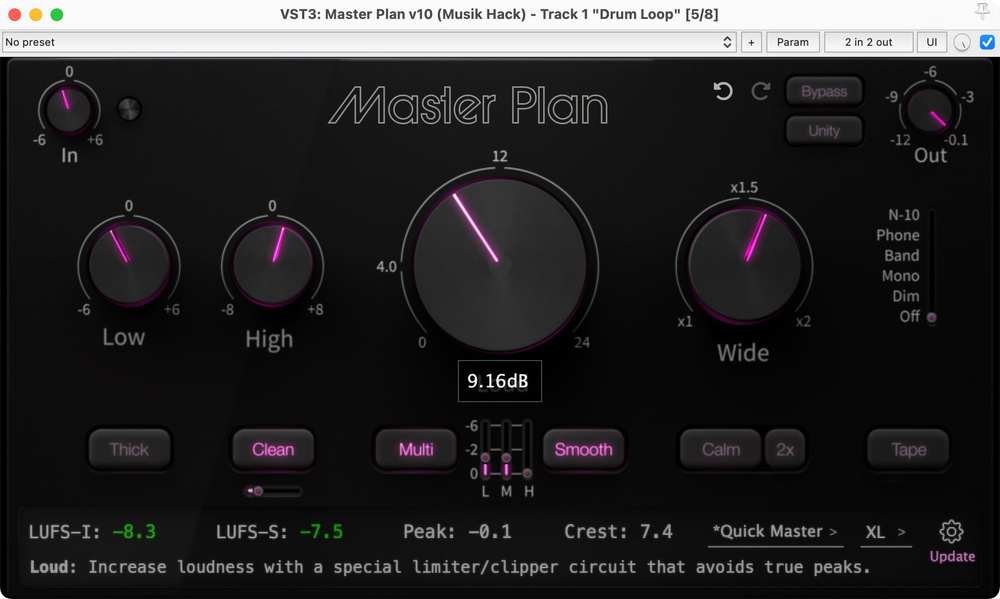
Task: Adjust the In gain knob
Action: [x=68, y=110]
